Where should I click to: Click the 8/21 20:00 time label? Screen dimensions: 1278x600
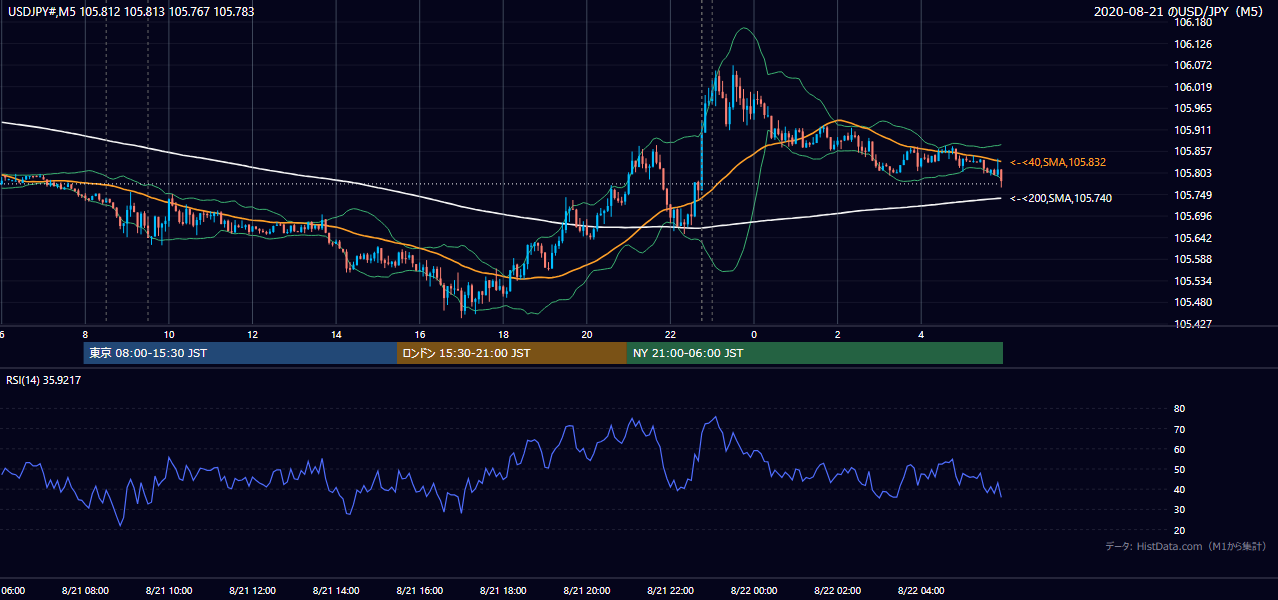click(x=587, y=590)
